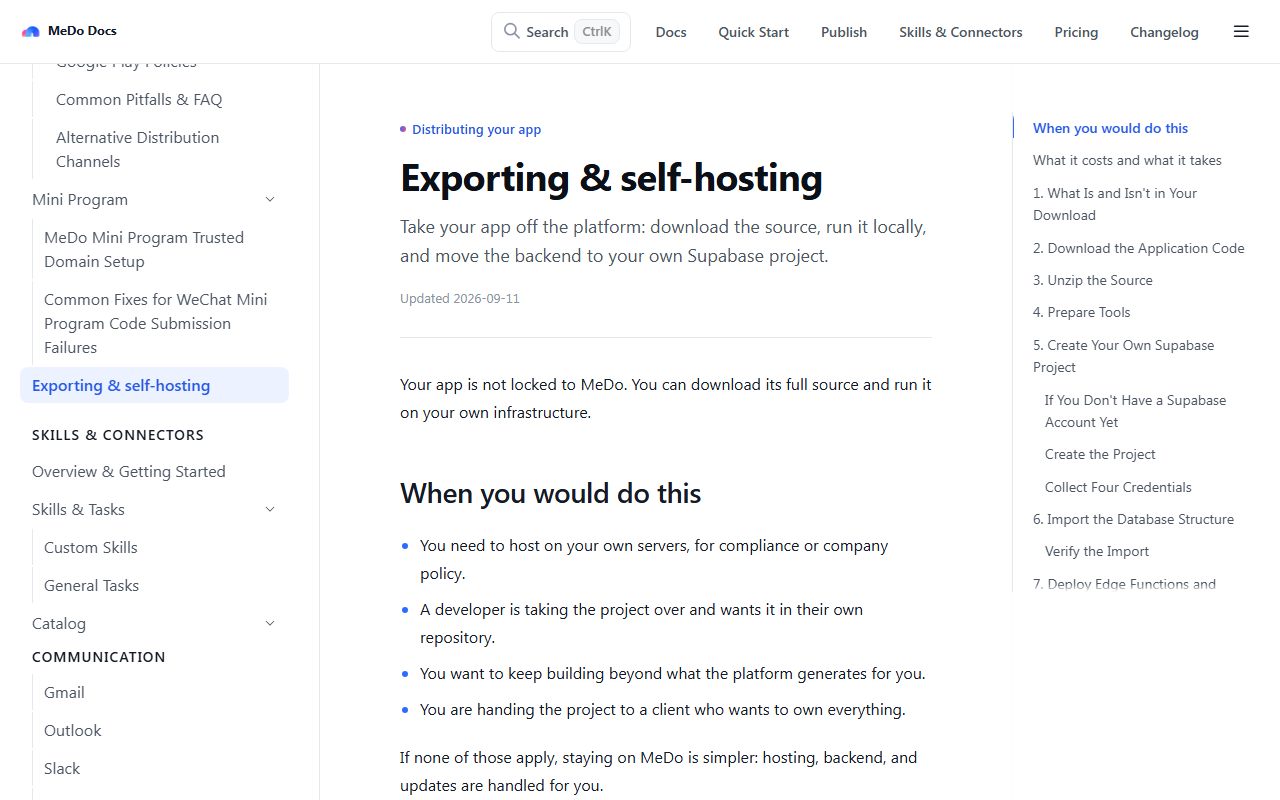1280x800 pixels.
Task: Open Common Fixes for WeChat Mini Program page
Action: [156, 324]
